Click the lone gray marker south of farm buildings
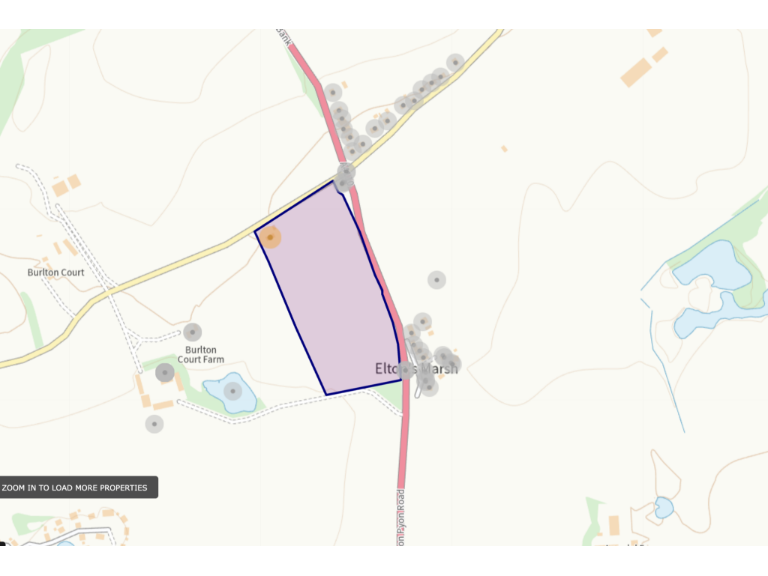768x576 pixels. tap(154, 424)
